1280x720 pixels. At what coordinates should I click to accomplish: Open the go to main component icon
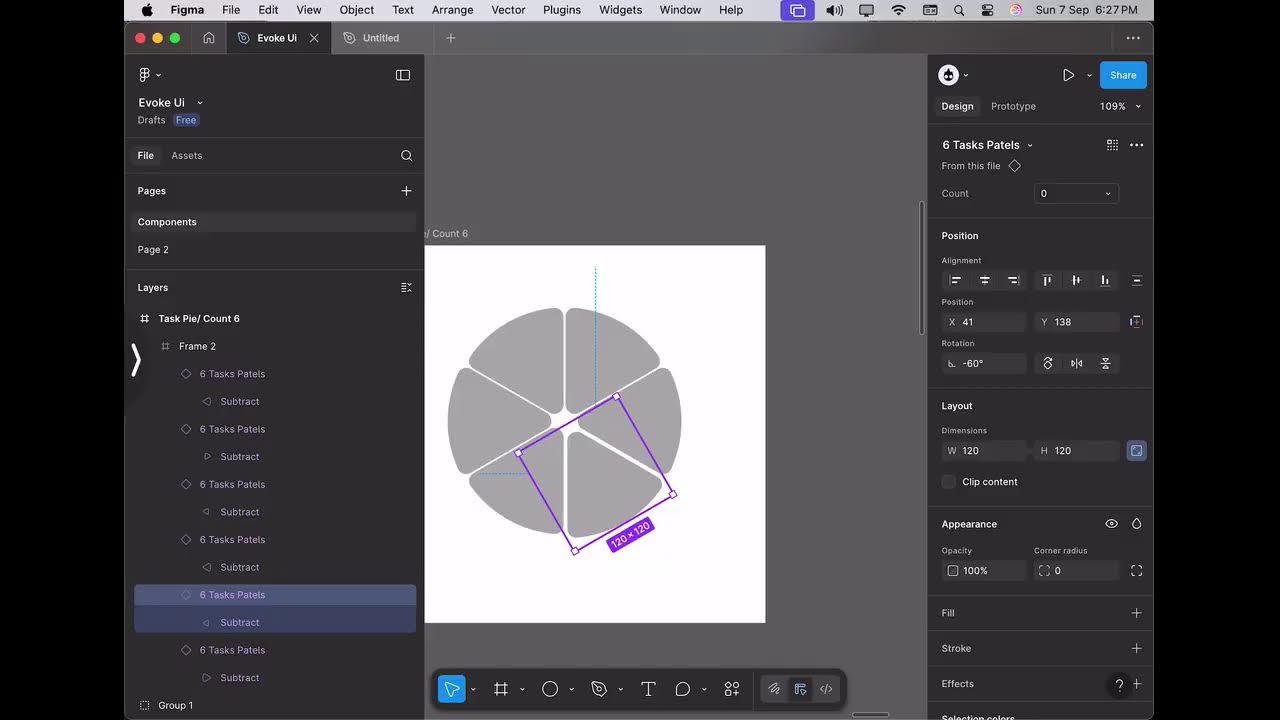click(1015, 166)
